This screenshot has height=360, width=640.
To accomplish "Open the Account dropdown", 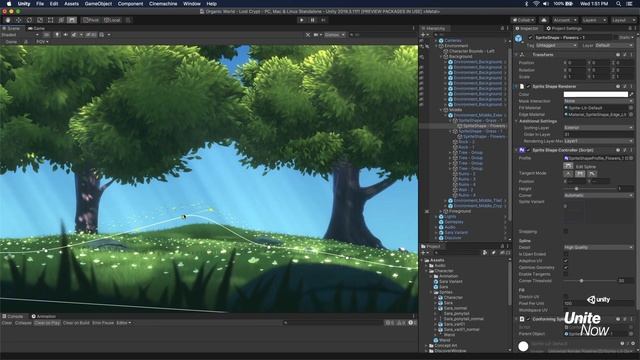I will click(x=564, y=20).
